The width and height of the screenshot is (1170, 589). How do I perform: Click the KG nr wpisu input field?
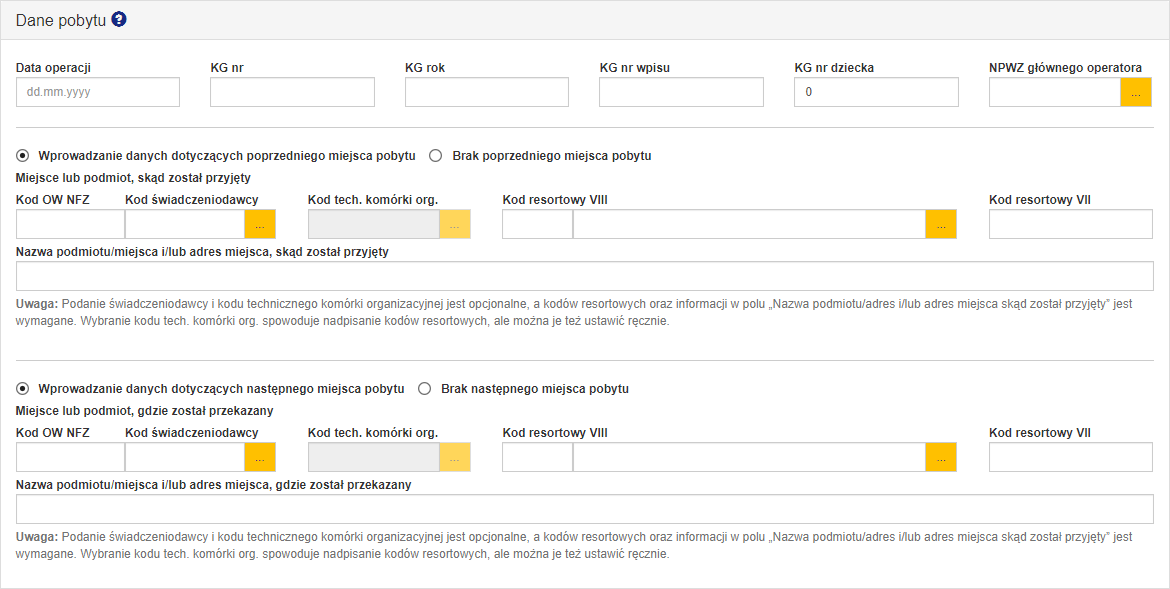(x=681, y=92)
